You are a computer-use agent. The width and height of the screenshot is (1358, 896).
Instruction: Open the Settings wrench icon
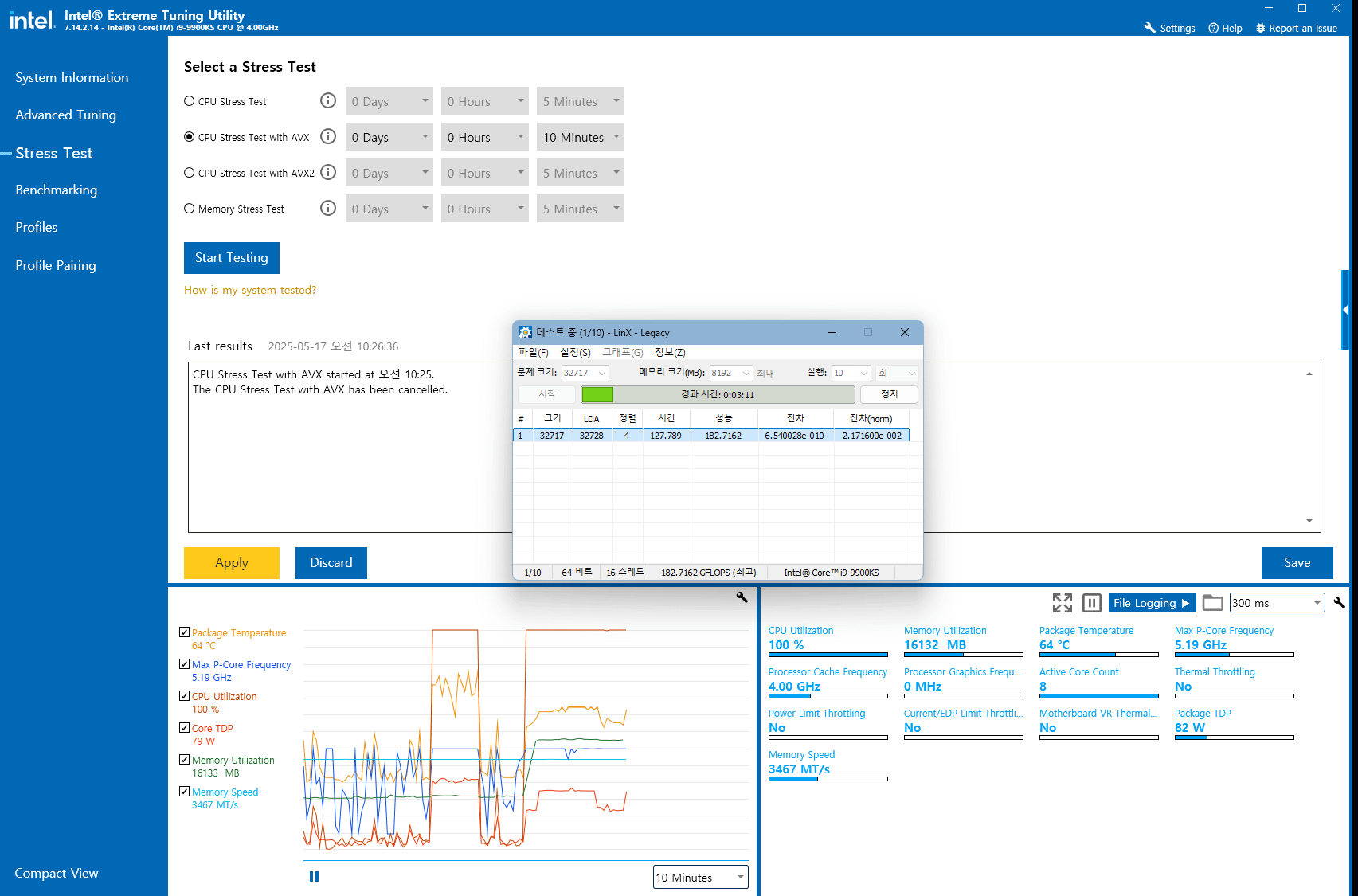pyautogui.click(x=1149, y=28)
